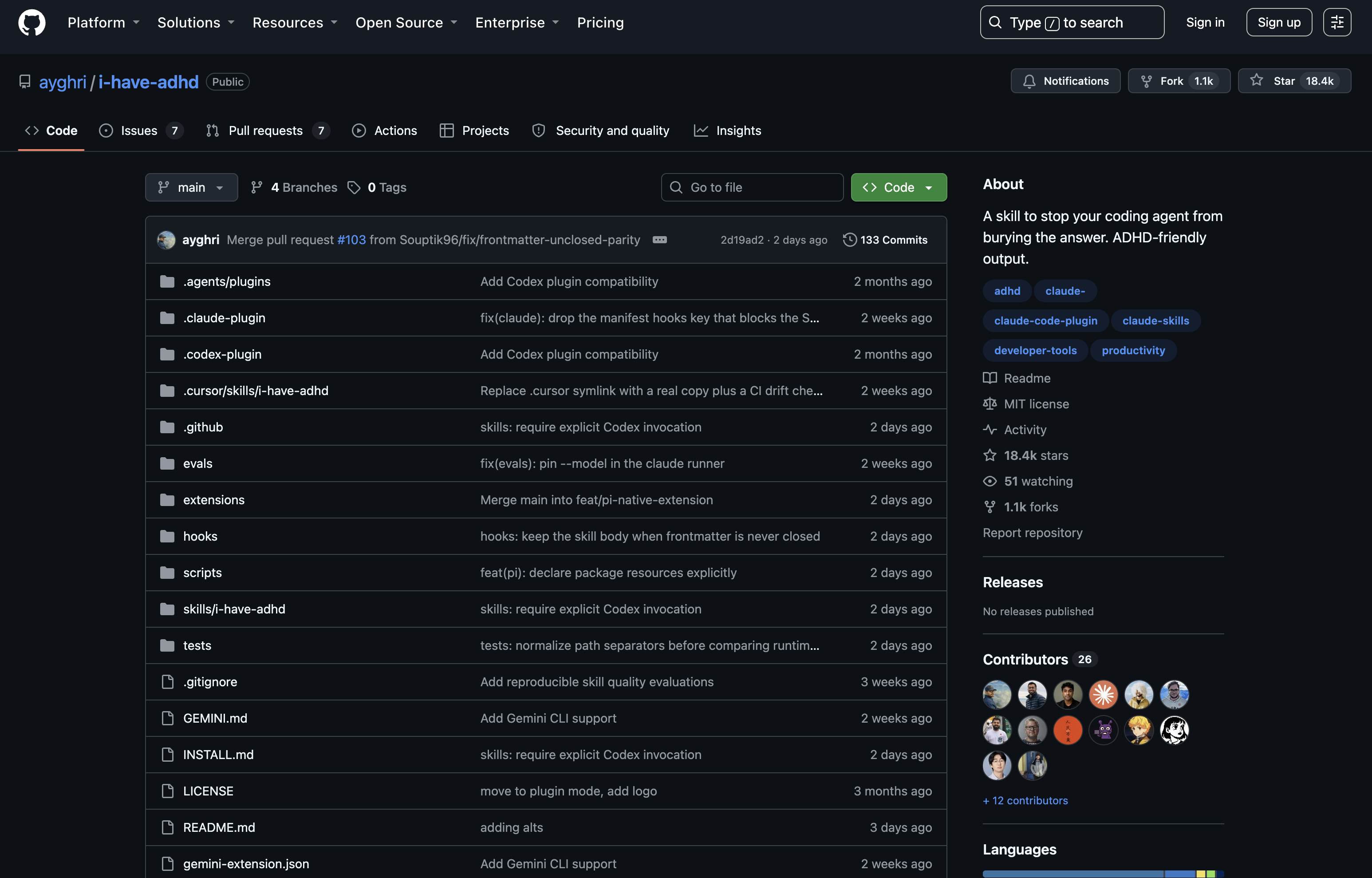1372x878 pixels.
Task: Click the eye icon next to 51 watching
Action: [990, 481]
